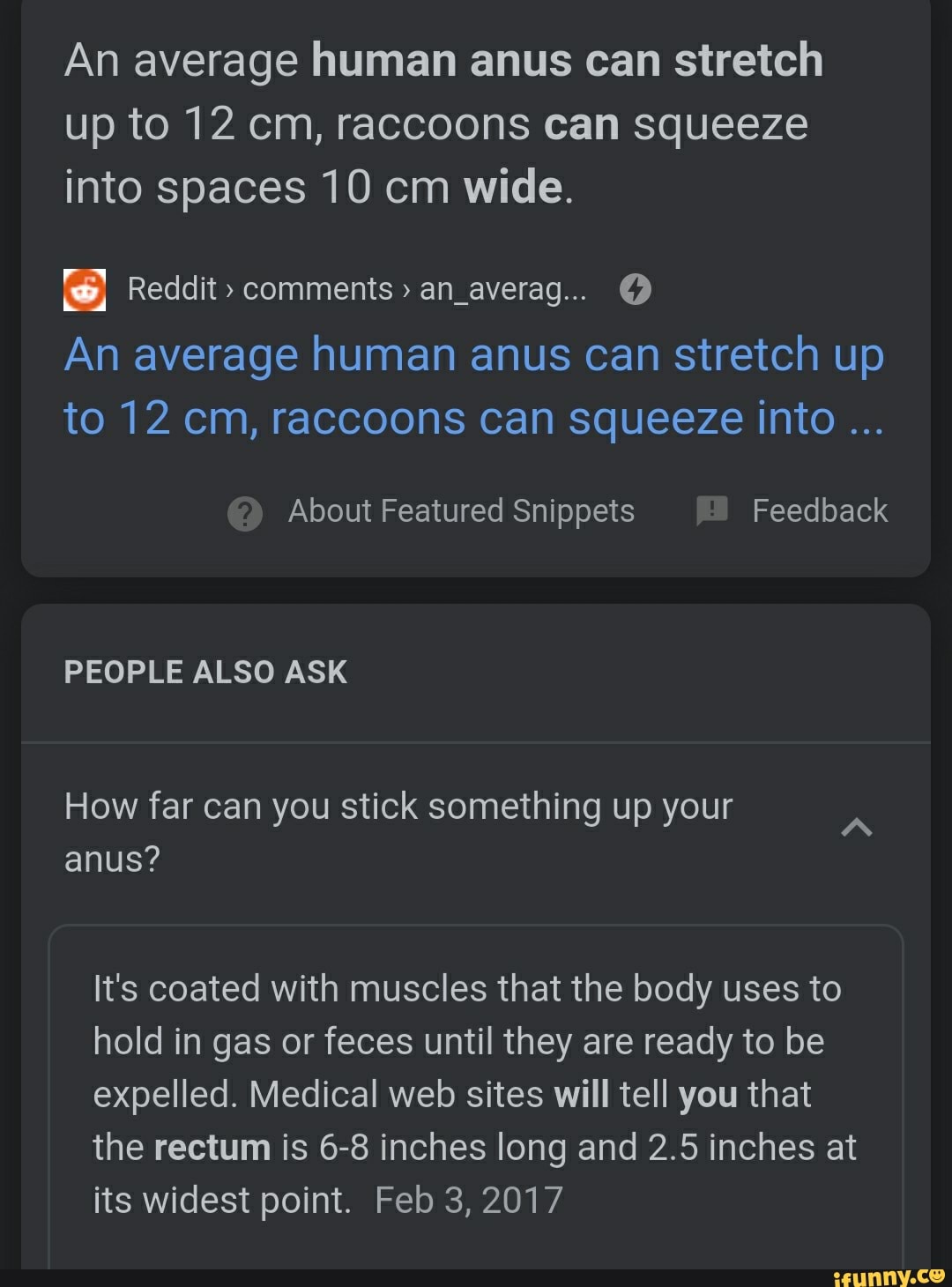Toggle the "How far can you stick" question

(398, 831)
